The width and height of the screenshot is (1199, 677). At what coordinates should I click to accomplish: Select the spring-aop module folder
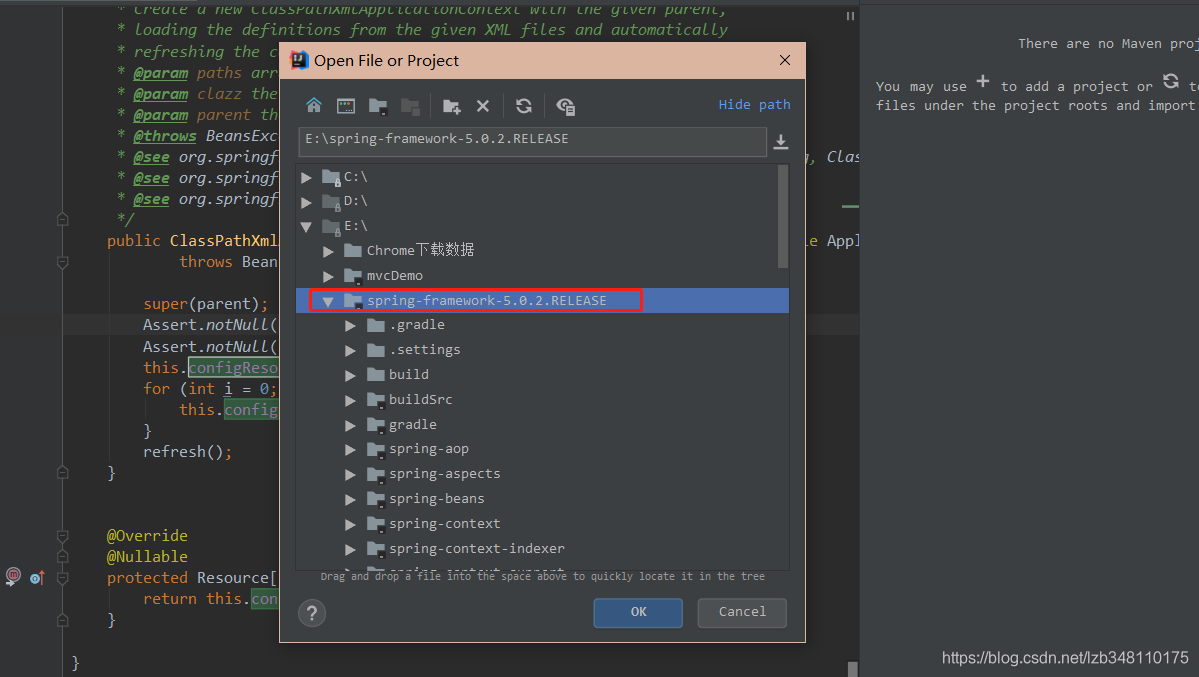(542, 449)
